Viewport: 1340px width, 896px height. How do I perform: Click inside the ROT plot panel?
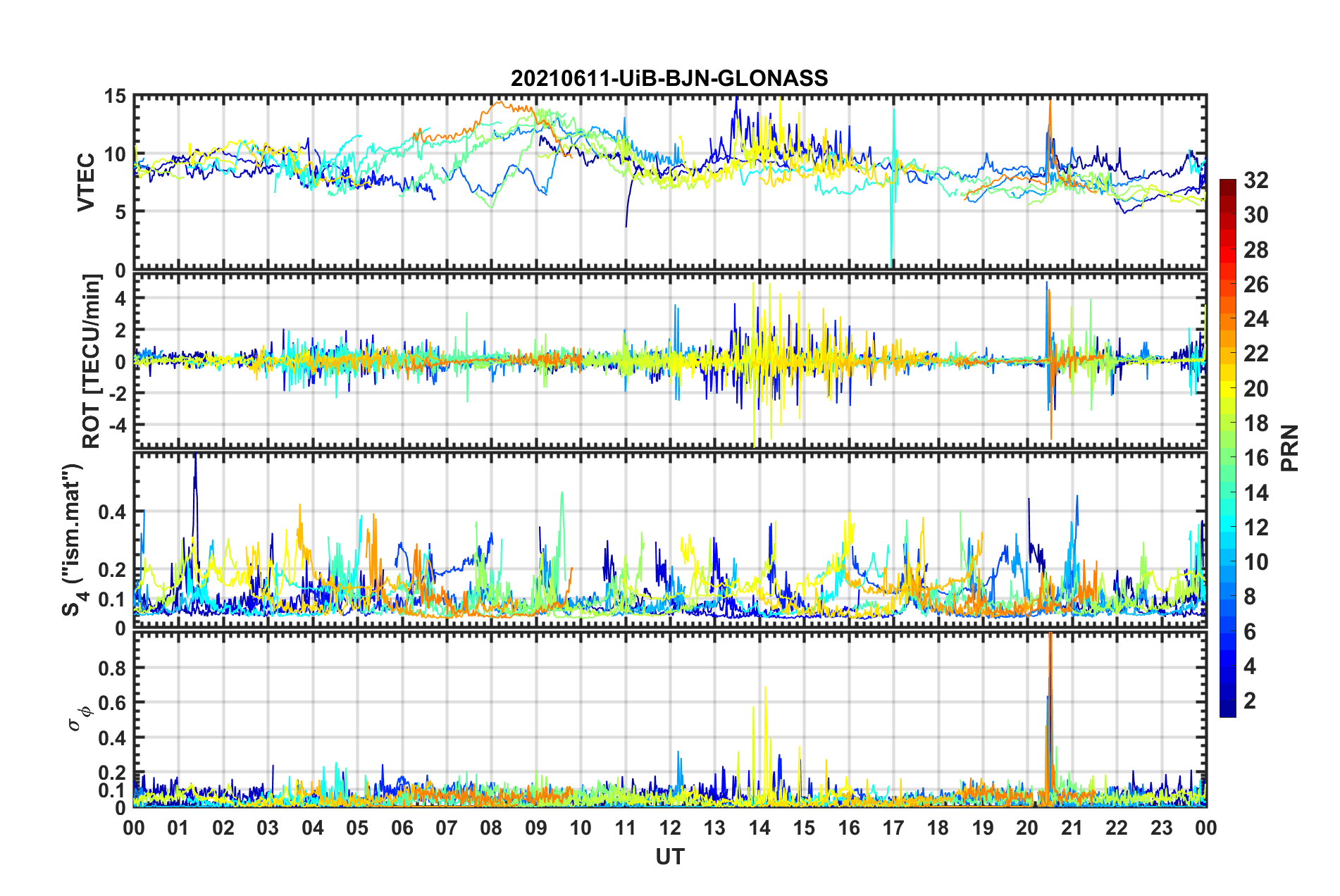(670, 361)
